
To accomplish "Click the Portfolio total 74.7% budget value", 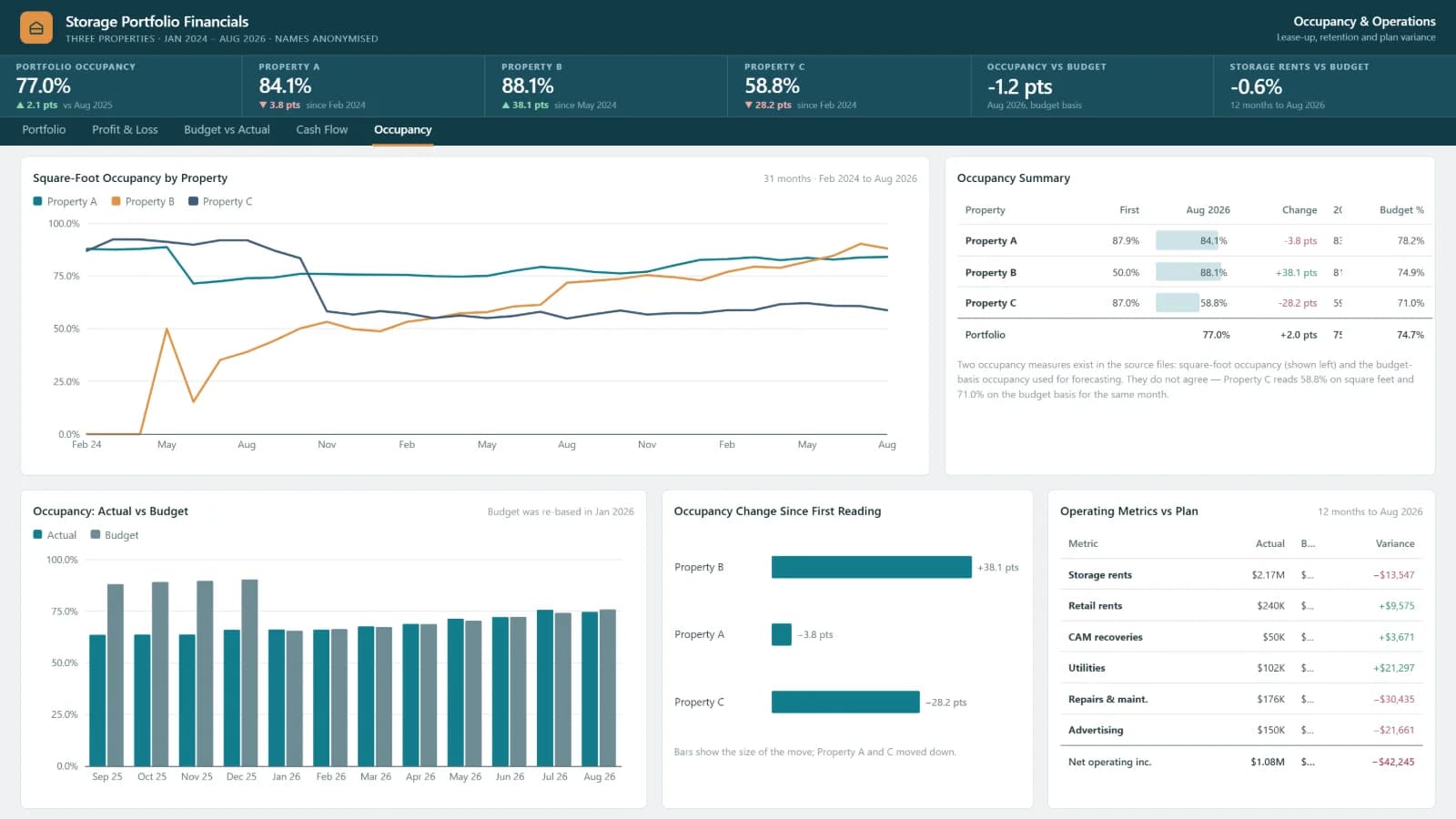I will click(1410, 335).
